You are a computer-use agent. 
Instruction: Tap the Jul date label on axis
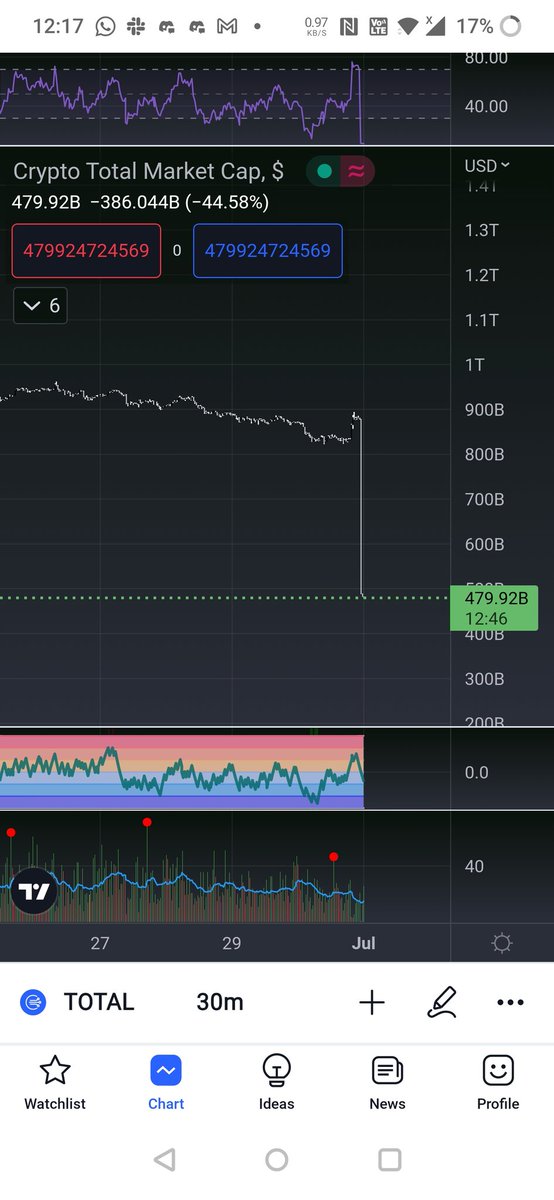pyautogui.click(x=364, y=943)
